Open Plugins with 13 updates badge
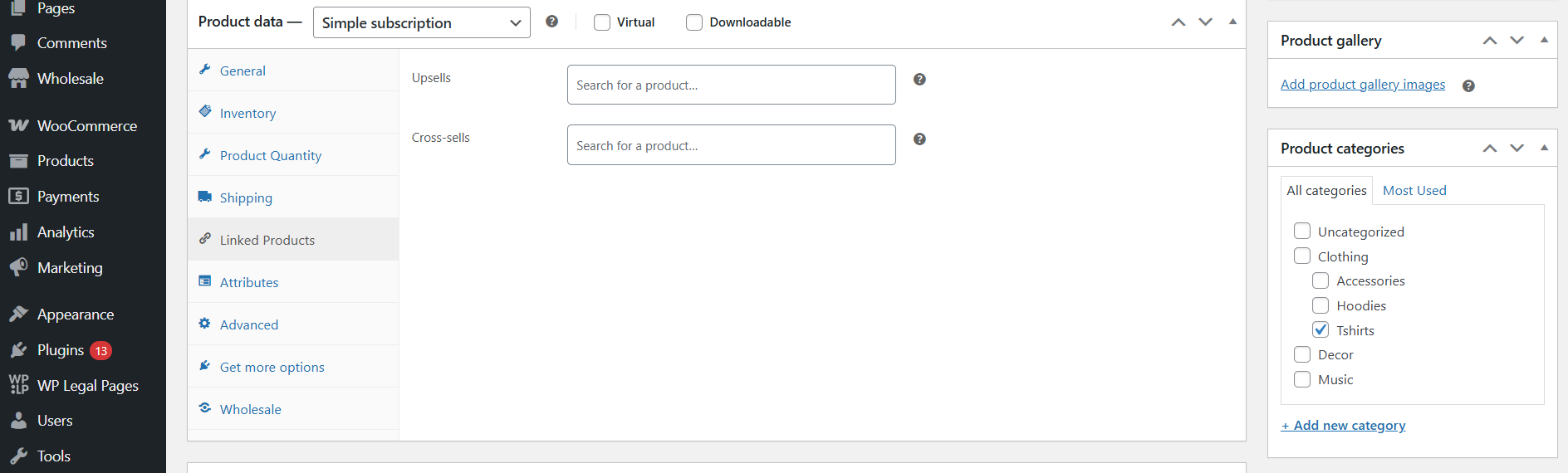Image resolution: width=1568 pixels, height=473 pixels. tap(61, 350)
